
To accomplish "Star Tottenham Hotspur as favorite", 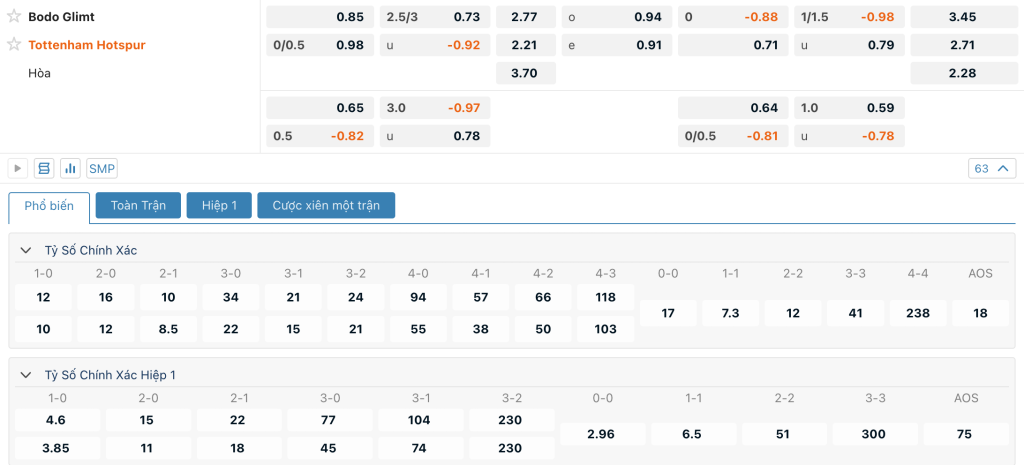I will click(x=14, y=44).
